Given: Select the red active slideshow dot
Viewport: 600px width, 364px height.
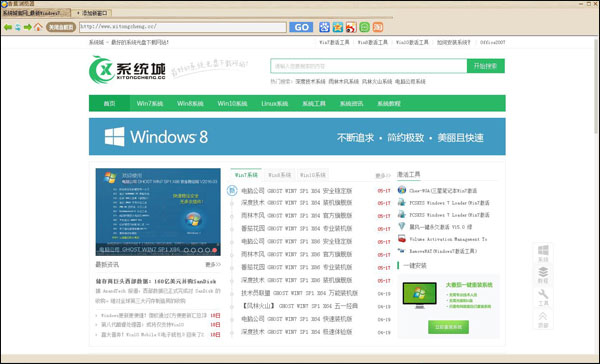Looking at the screenshot, I should pos(215,250).
